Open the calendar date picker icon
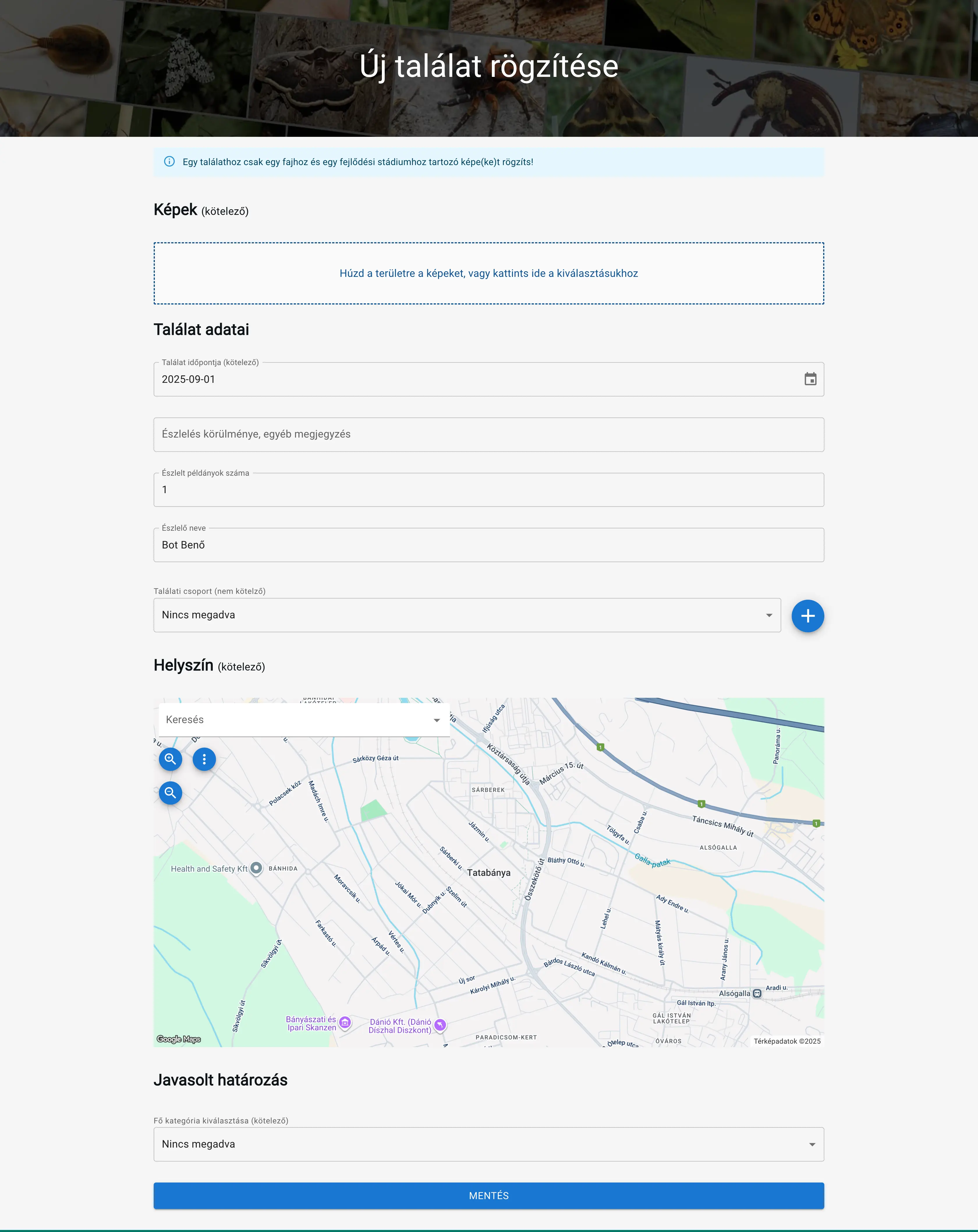The height and width of the screenshot is (1232, 978). pyautogui.click(x=810, y=379)
